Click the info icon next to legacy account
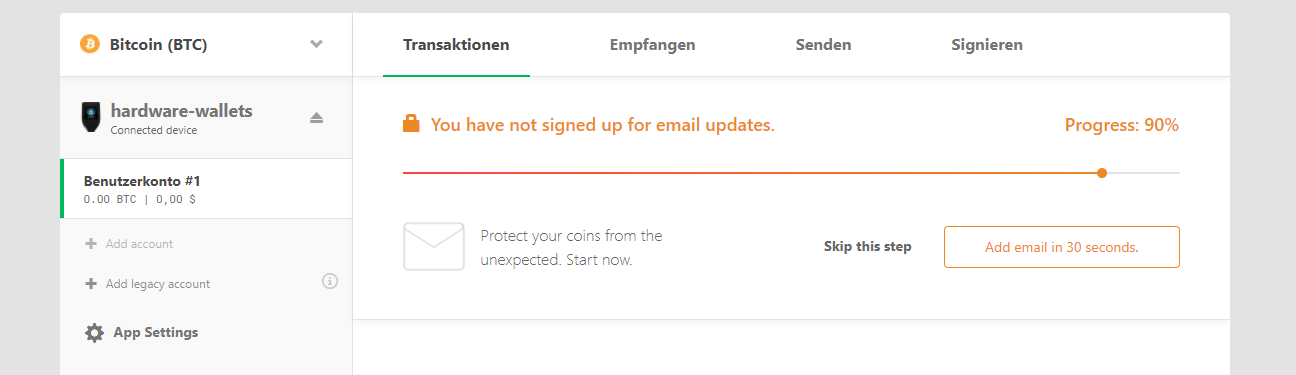This screenshot has width=1296, height=375. [x=330, y=282]
